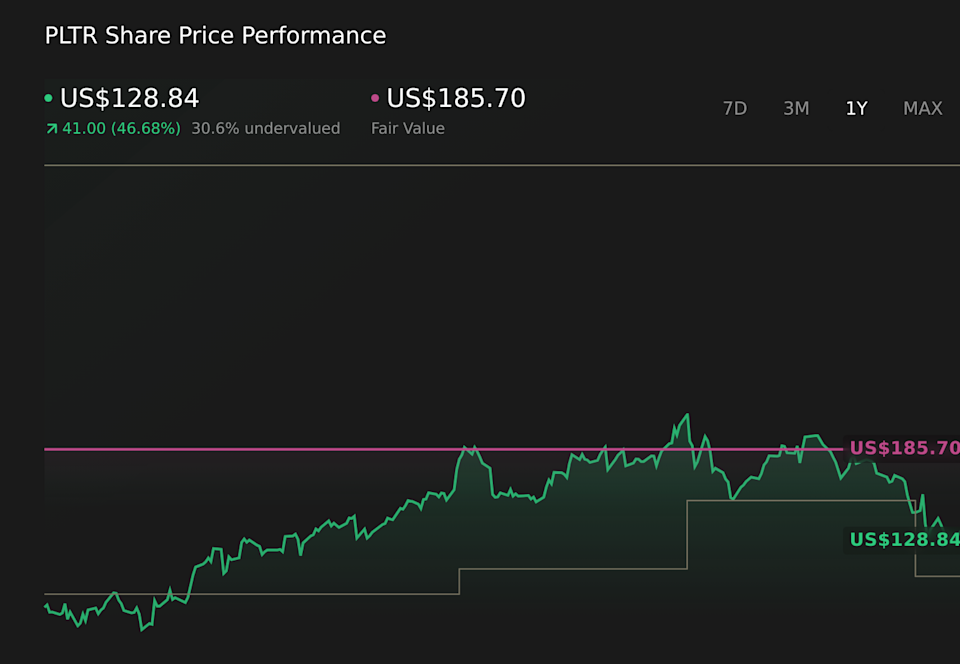960x664 pixels.
Task: Click the green share price dot indicator
Action: point(48,97)
